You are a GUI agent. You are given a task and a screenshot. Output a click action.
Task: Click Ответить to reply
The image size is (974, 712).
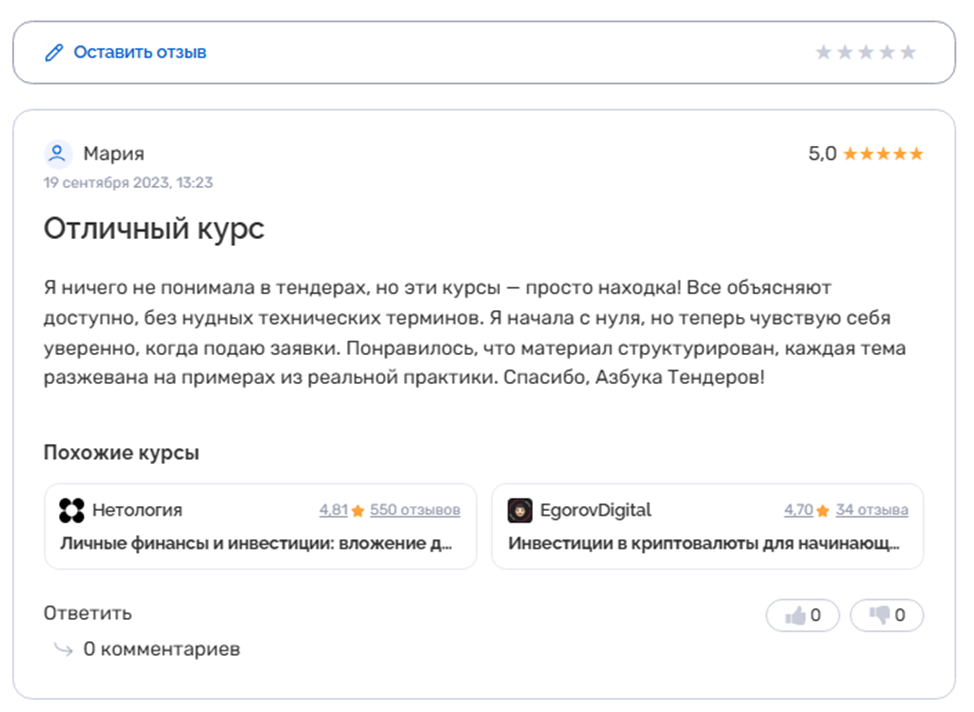pyautogui.click(x=87, y=613)
